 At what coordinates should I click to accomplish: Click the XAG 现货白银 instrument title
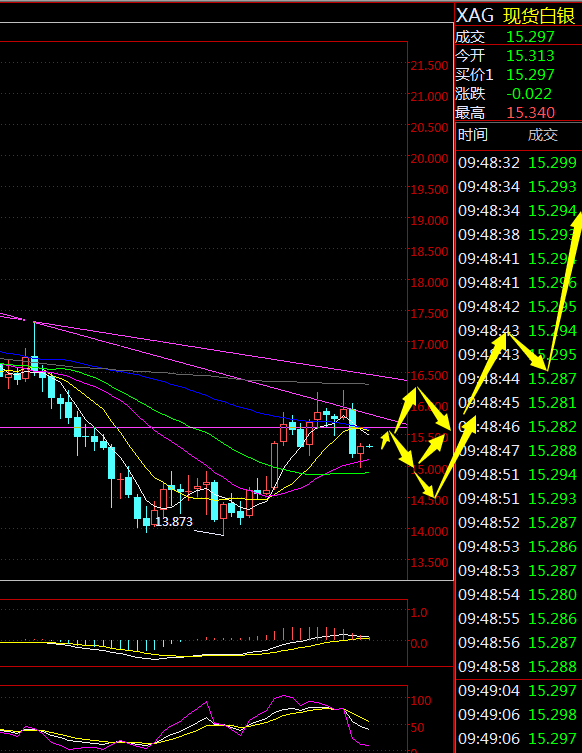(x=515, y=16)
